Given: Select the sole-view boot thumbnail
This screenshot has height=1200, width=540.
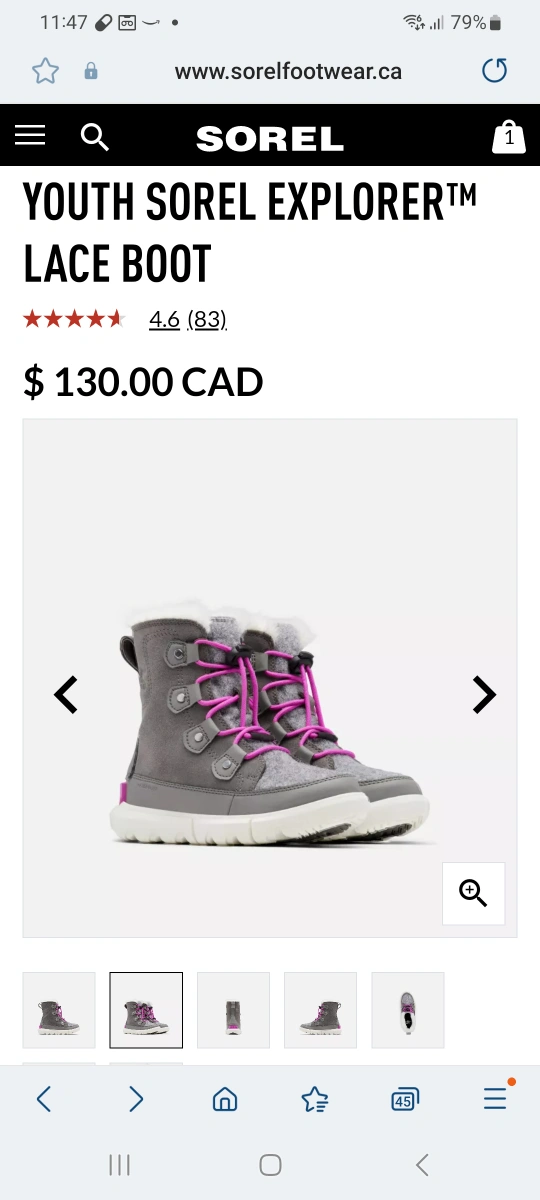Looking at the screenshot, I should click(407, 1009).
